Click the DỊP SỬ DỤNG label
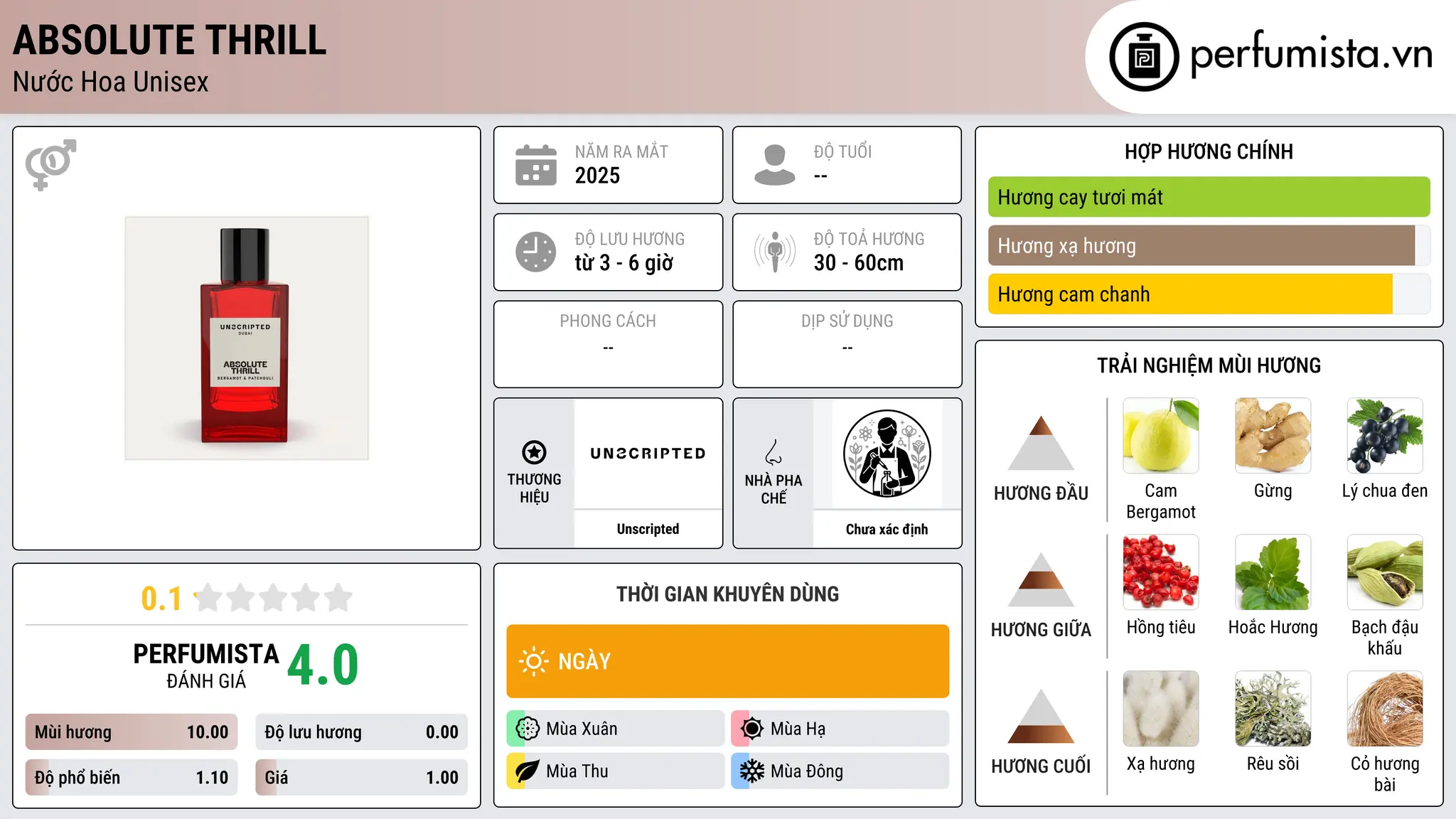The height and width of the screenshot is (819, 1456). pyautogui.click(x=847, y=321)
